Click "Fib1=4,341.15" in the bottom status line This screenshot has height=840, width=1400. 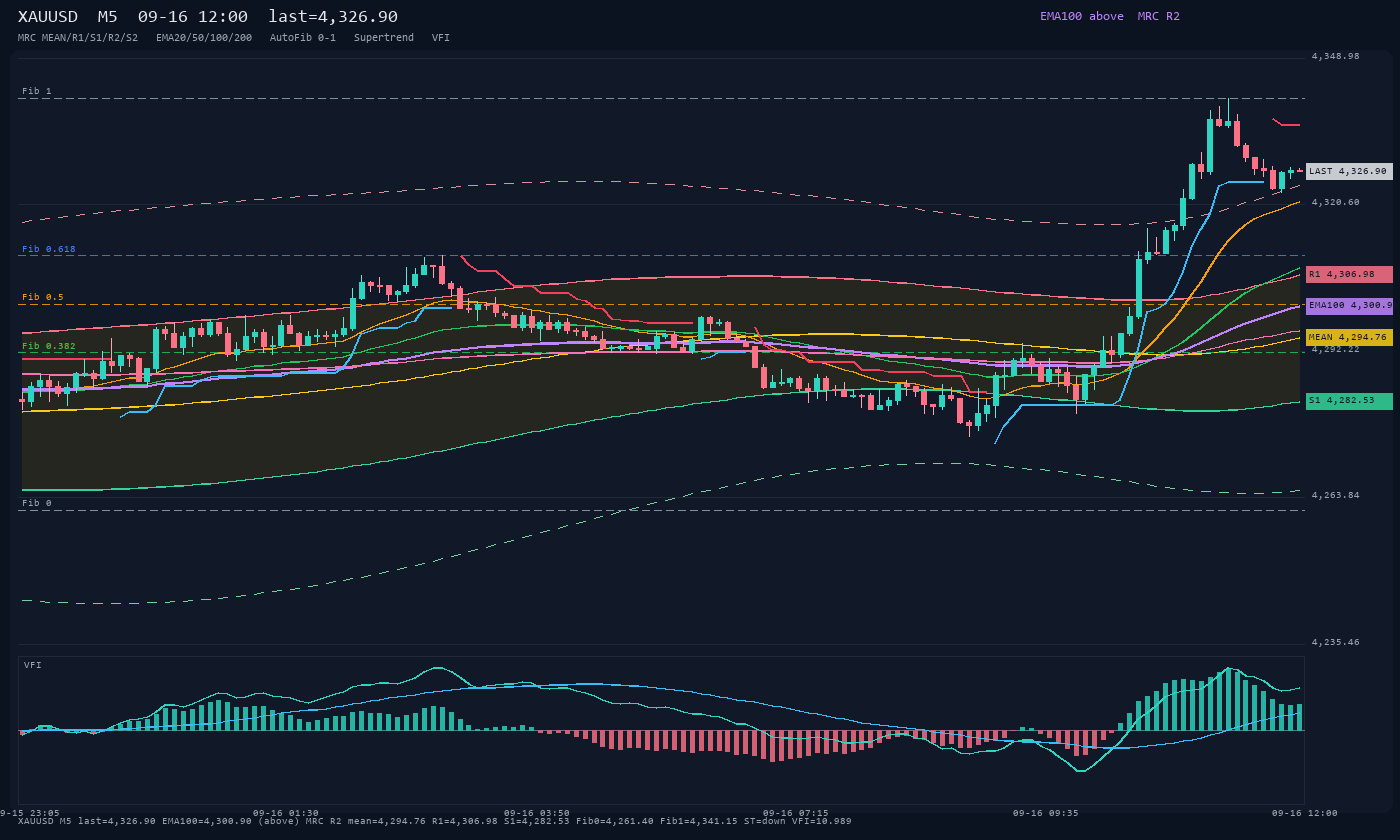click(x=699, y=821)
